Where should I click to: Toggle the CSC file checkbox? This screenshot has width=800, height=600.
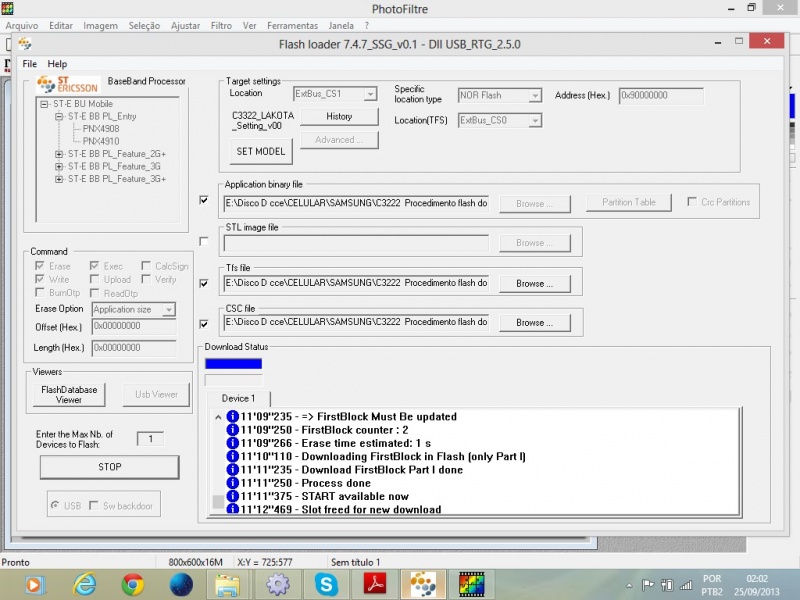[x=204, y=324]
